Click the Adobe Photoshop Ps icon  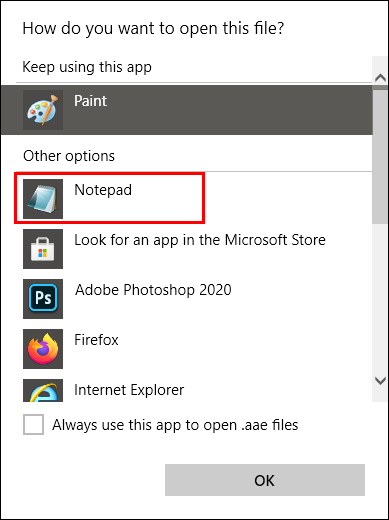(x=43, y=299)
